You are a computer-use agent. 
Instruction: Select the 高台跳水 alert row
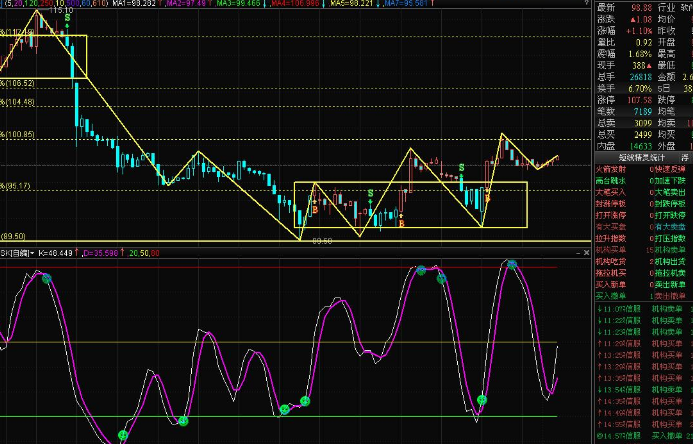(624, 181)
